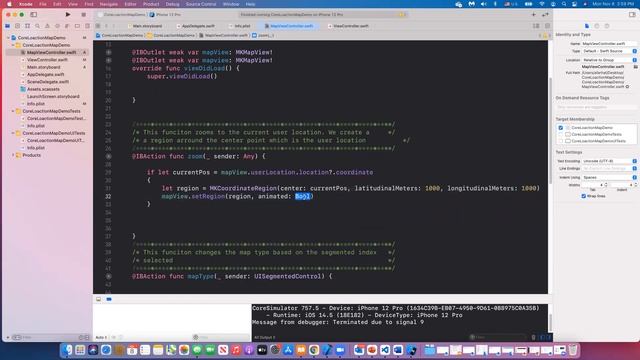
Task: Toggle the Wrap lines checkbox
Action: [584, 196]
